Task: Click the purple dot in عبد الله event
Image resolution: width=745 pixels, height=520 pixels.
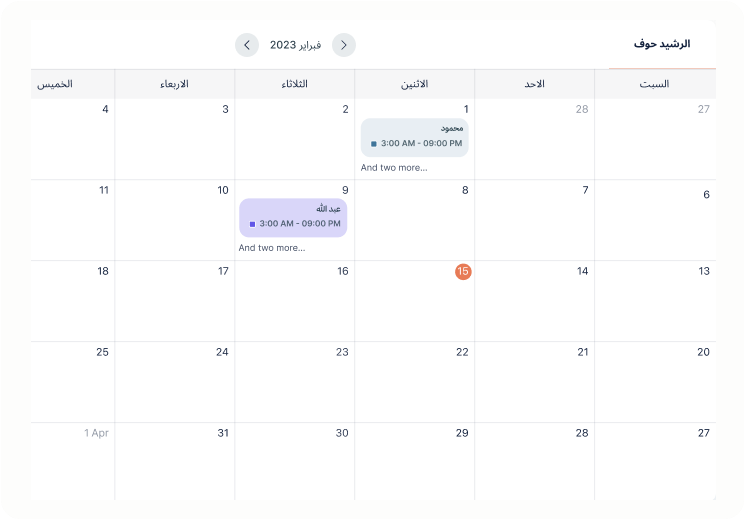Action: [x=252, y=224]
